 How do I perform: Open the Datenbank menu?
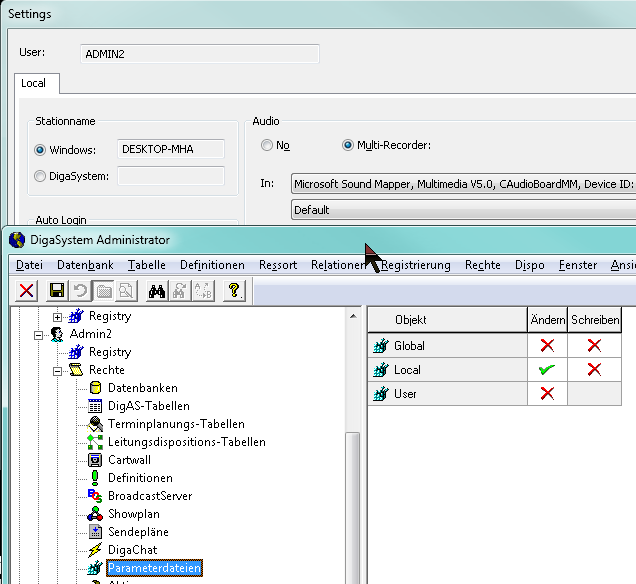(85, 265)
